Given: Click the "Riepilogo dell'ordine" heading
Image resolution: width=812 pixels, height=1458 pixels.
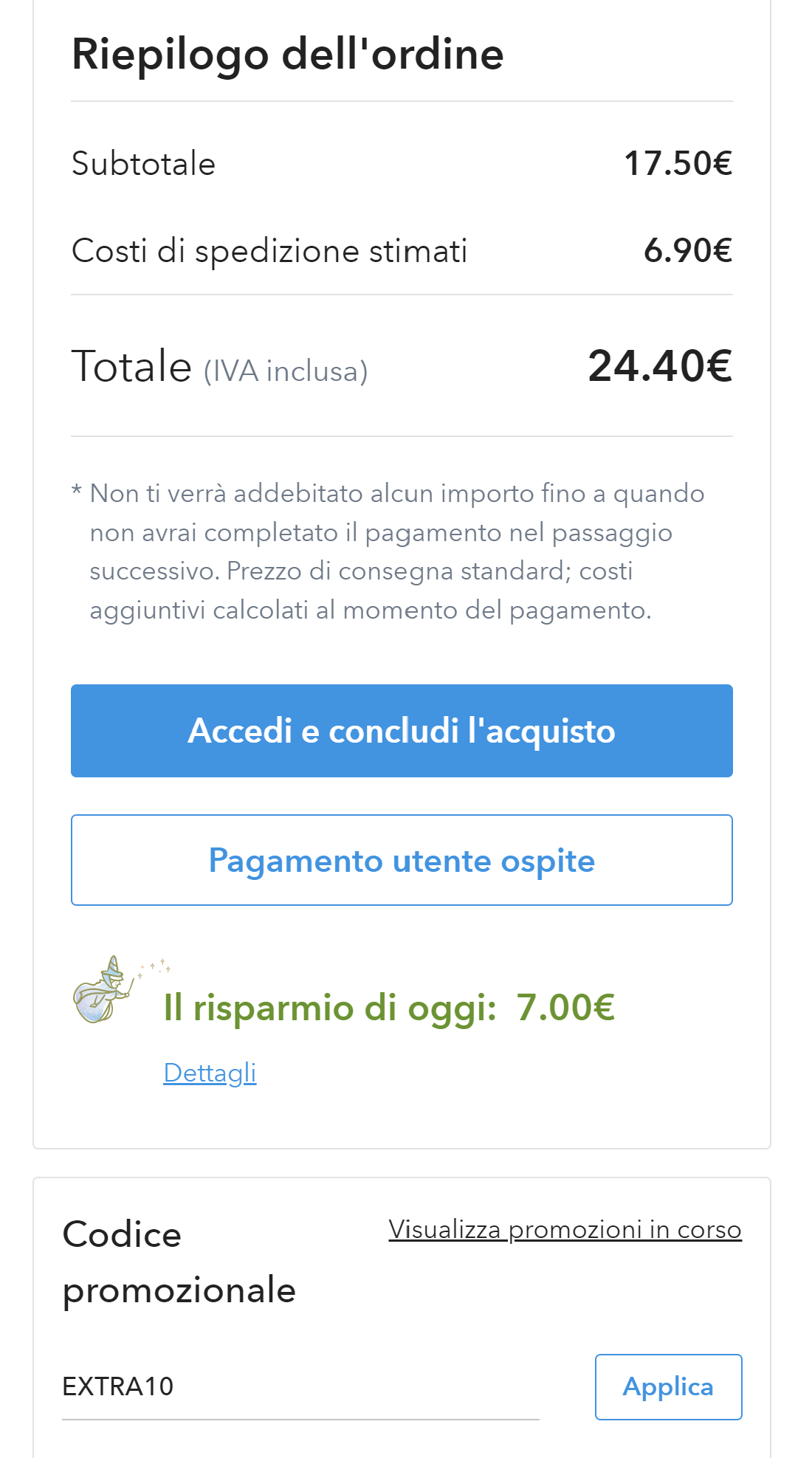Looking at the screenshot, I should 287,55.
